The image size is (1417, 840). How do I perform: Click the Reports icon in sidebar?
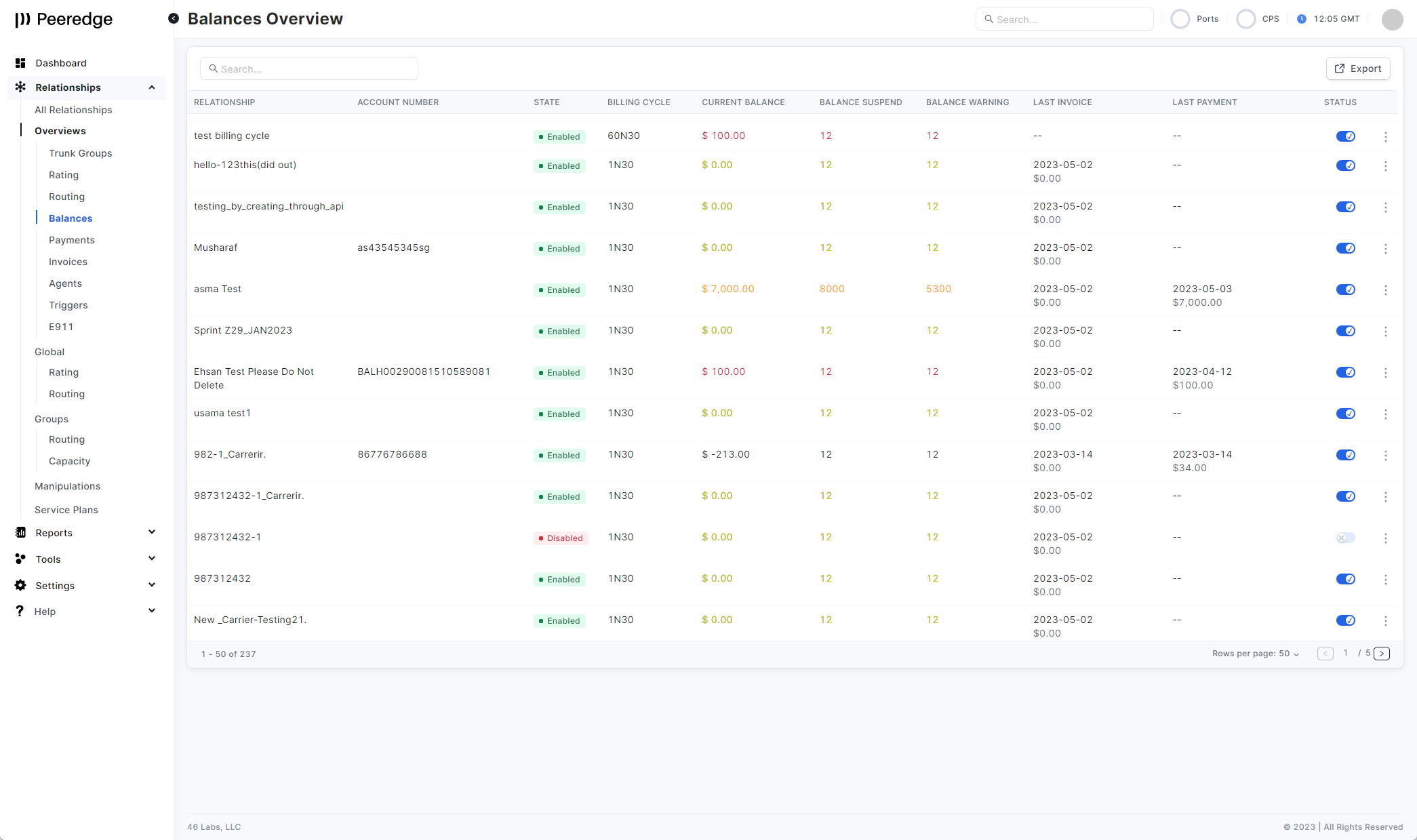pos(20,533)
